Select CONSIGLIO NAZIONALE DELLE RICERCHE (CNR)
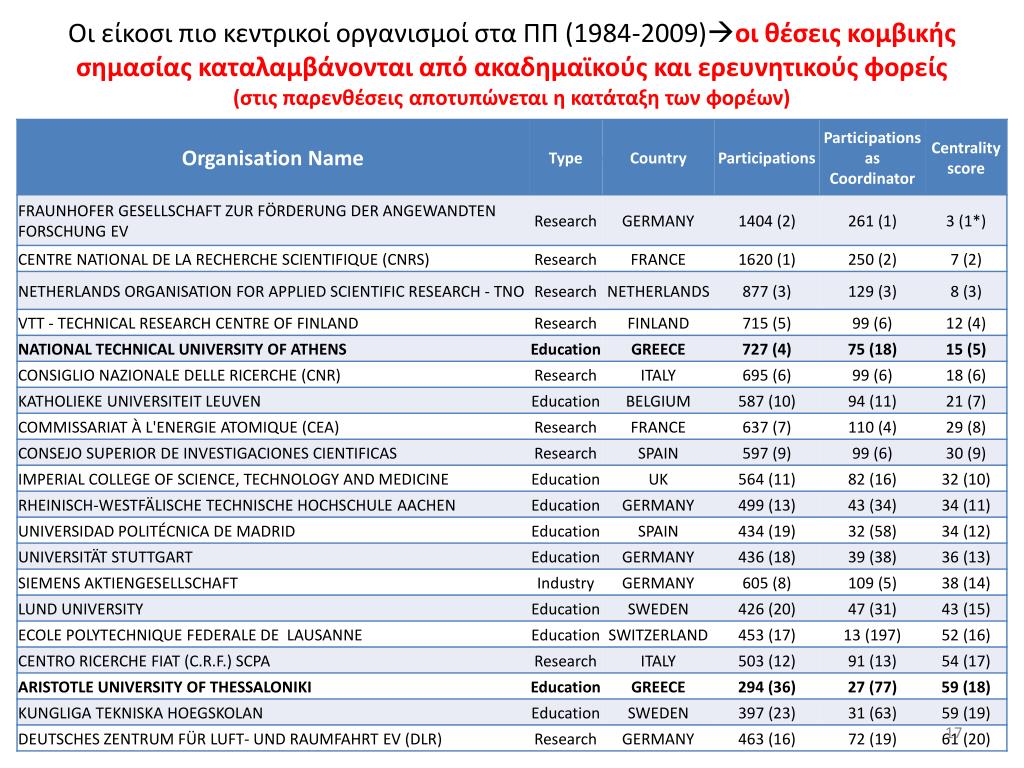Image resolution: width=1024 pixels, height=768 pixels. (180, 376)
